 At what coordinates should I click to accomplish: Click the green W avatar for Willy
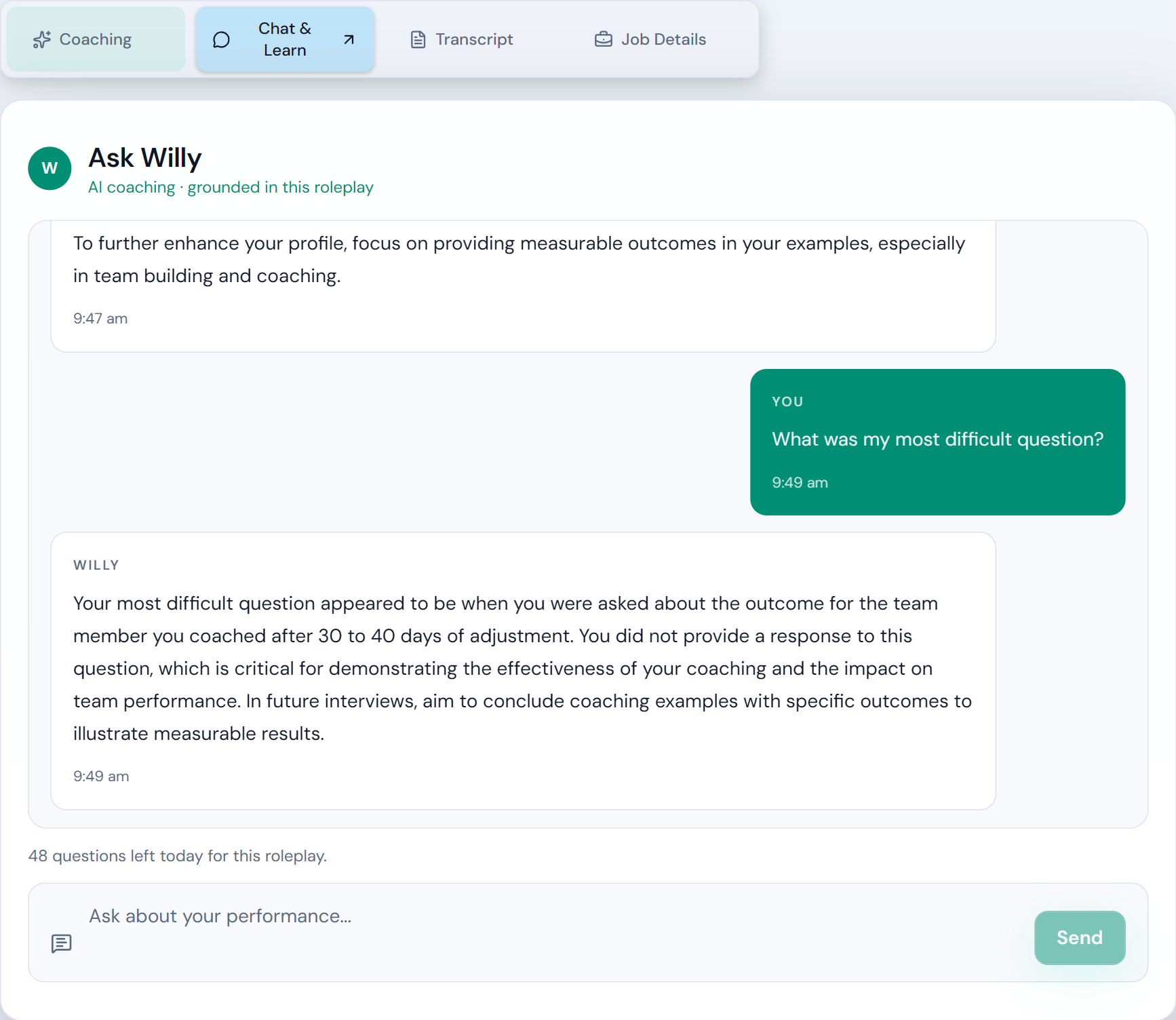click(50, 168)
